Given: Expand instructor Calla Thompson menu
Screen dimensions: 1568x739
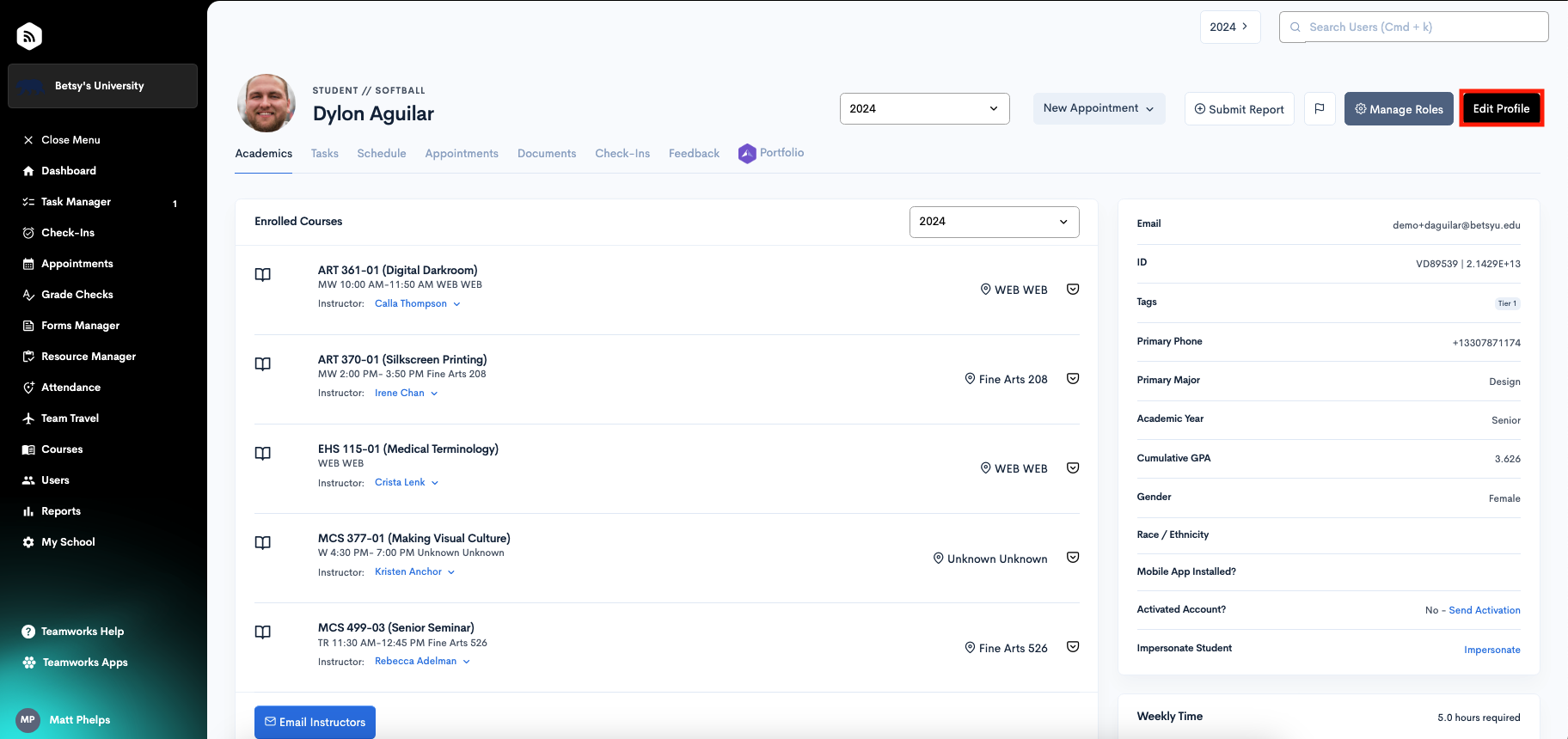Looking at the screenshot, I should point(418,304).
